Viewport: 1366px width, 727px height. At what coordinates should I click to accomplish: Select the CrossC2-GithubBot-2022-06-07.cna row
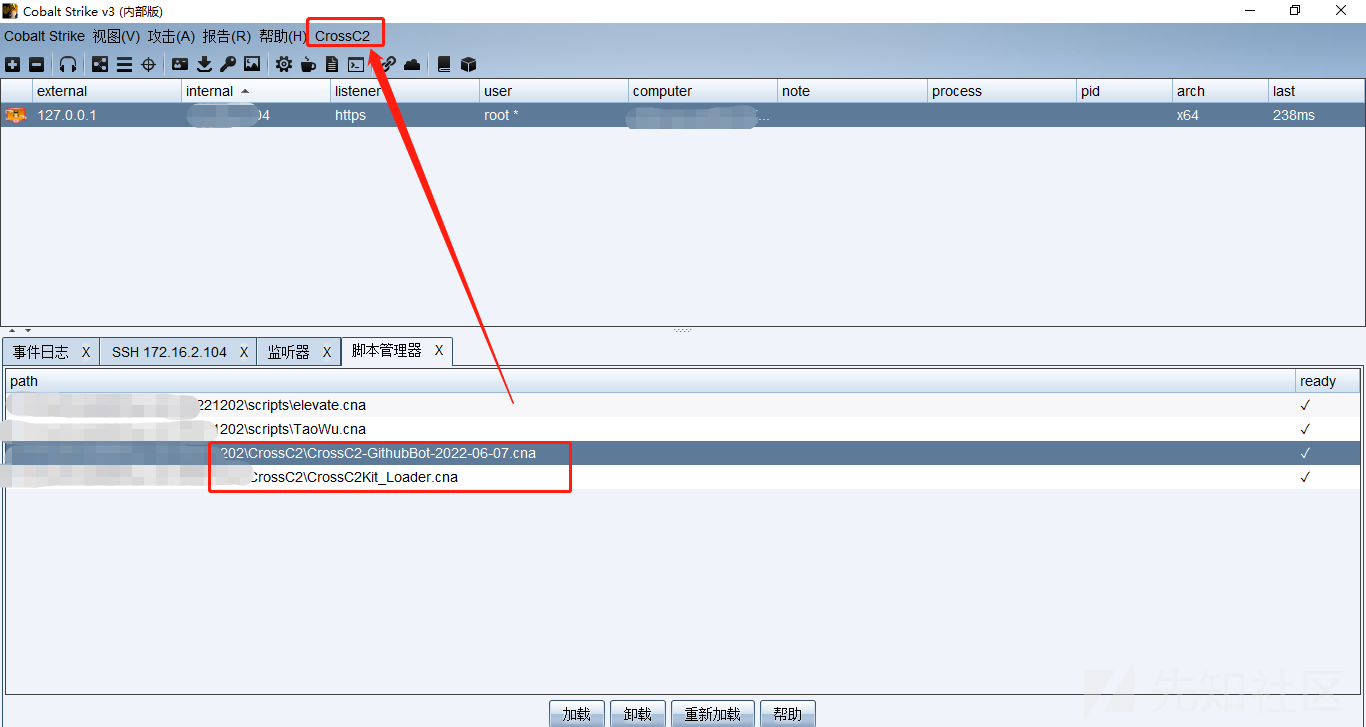click(683, 453)
